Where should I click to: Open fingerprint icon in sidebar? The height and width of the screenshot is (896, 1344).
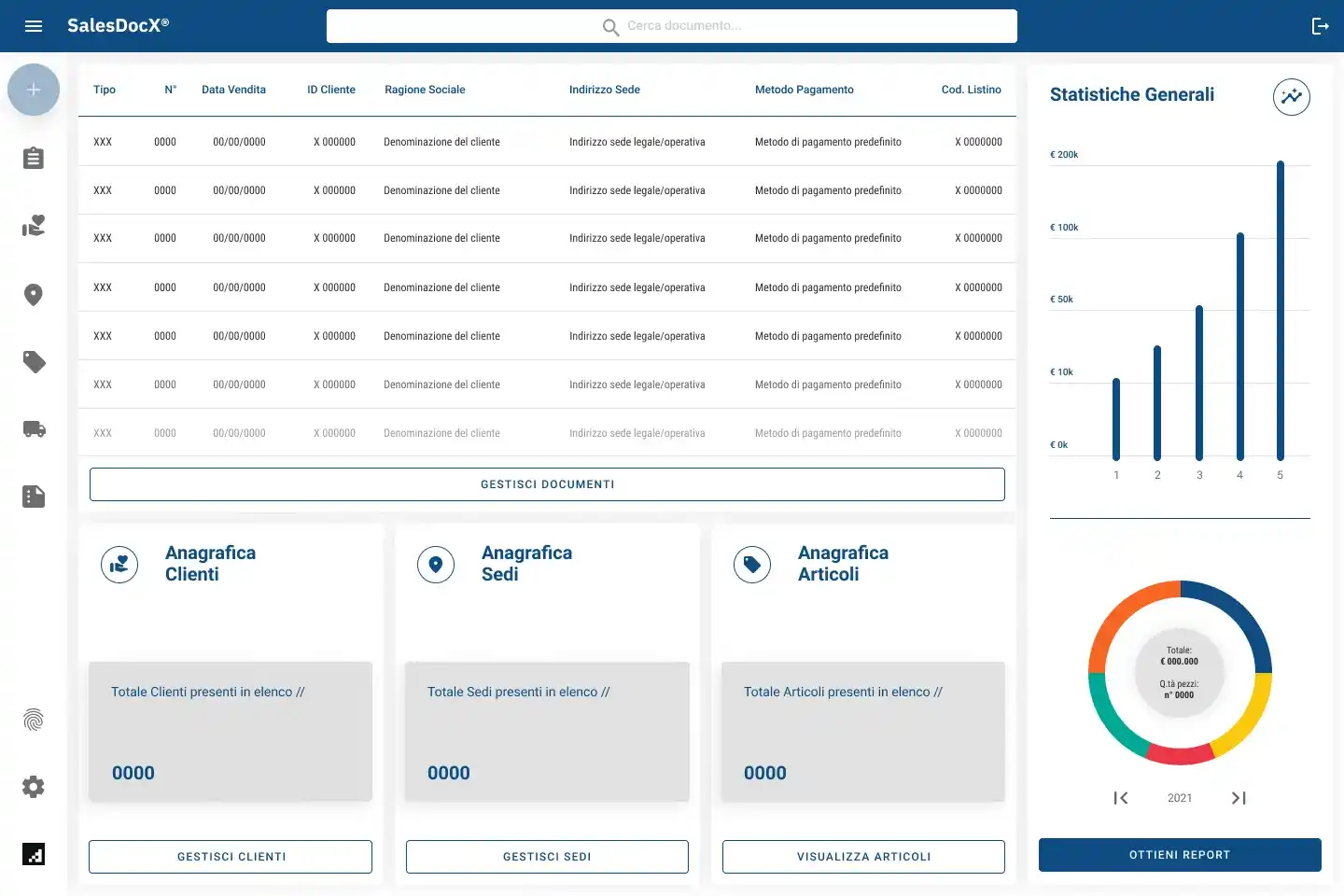(34, 720)
